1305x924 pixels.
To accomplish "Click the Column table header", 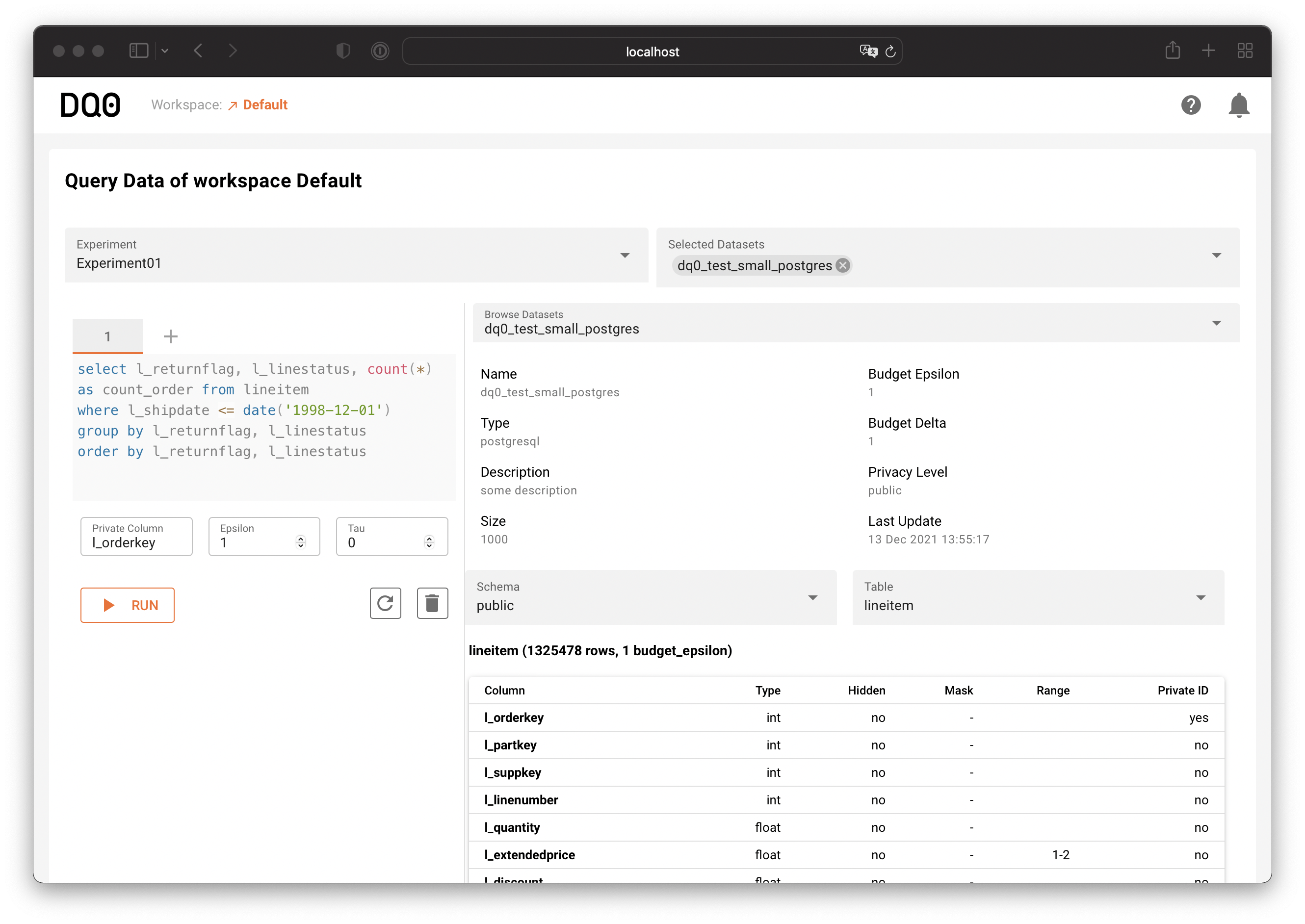I will 504,690.
